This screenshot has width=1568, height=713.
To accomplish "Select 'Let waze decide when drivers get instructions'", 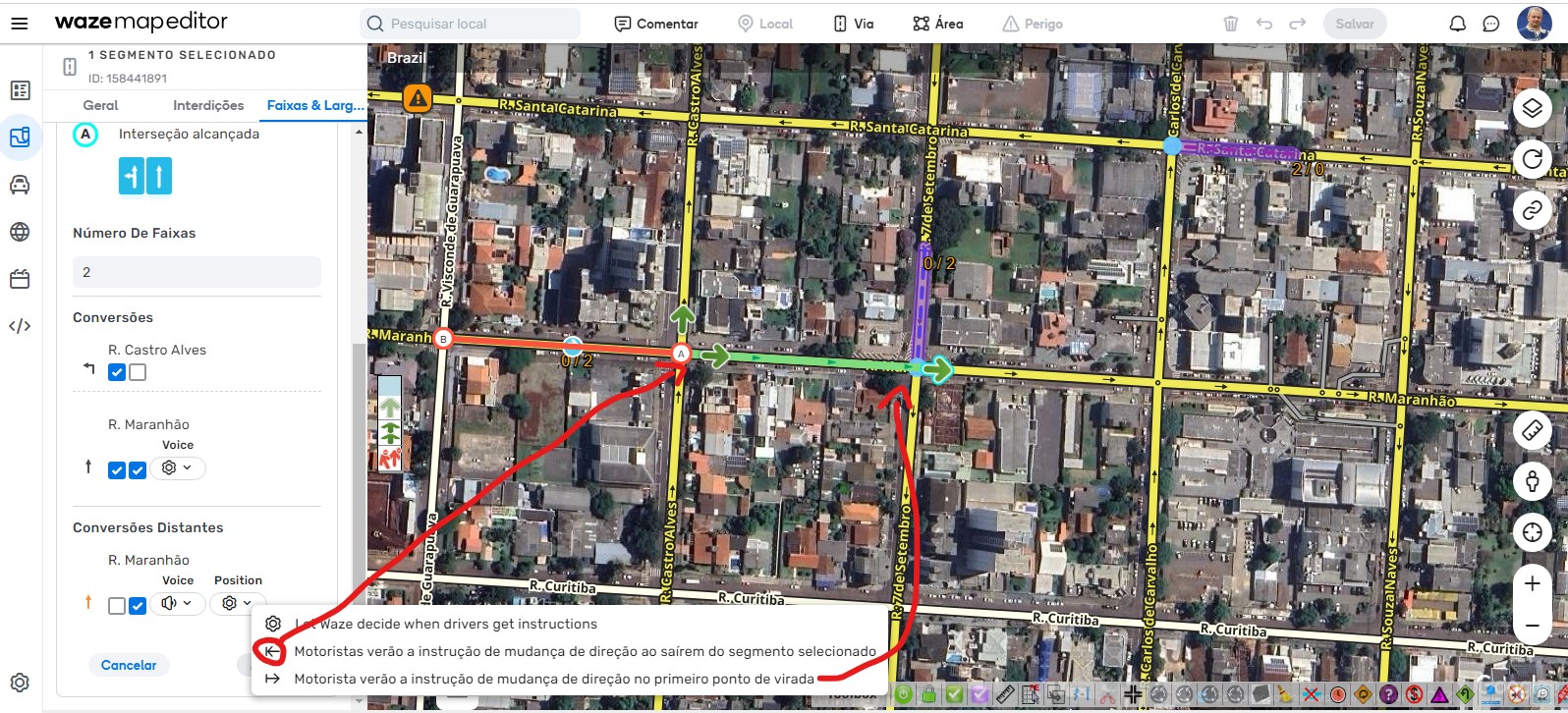I will [x=445, y=624].
